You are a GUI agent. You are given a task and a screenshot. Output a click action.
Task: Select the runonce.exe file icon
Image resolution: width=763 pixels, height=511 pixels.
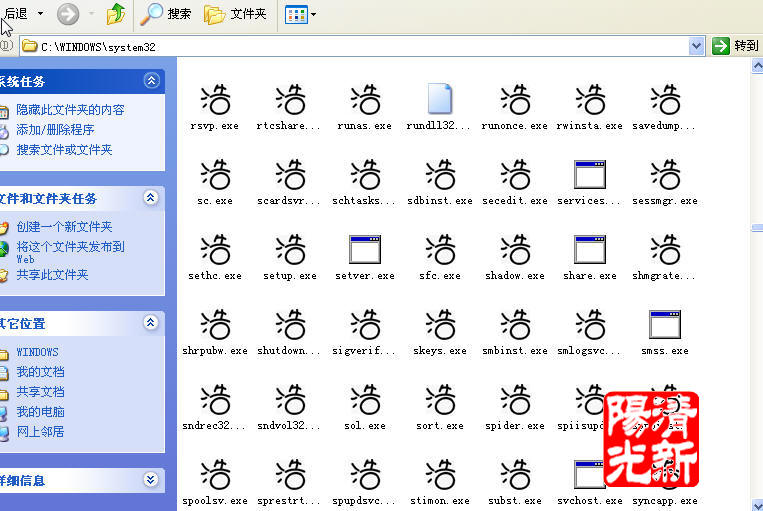click(515, 99)
